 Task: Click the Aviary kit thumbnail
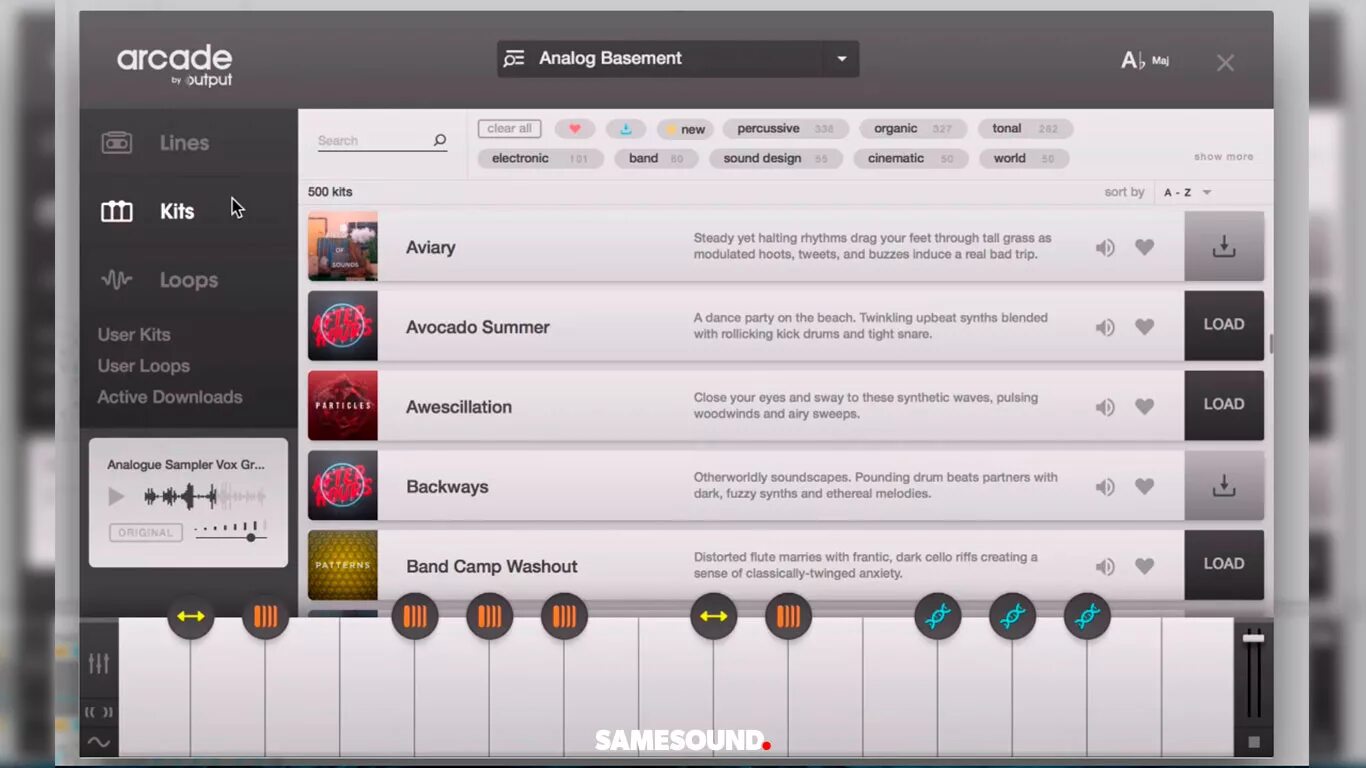coord(343,246)
